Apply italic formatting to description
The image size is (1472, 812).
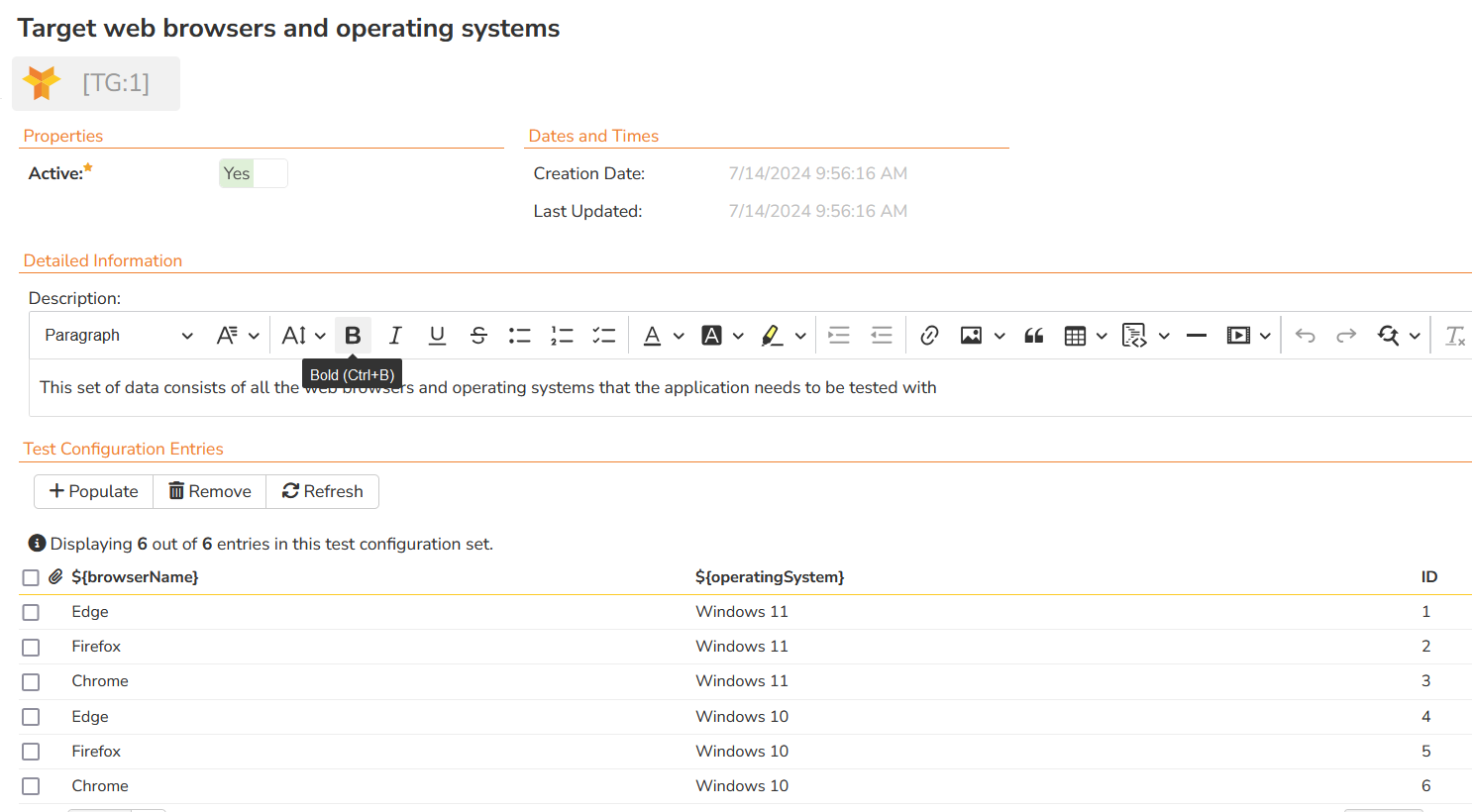pyautogui.click(x=395, y=336)
